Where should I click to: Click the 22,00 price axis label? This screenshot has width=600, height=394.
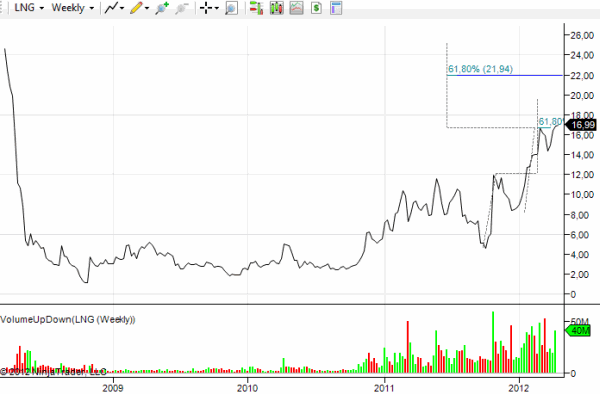pyautogui.click(x=582, y=76)
